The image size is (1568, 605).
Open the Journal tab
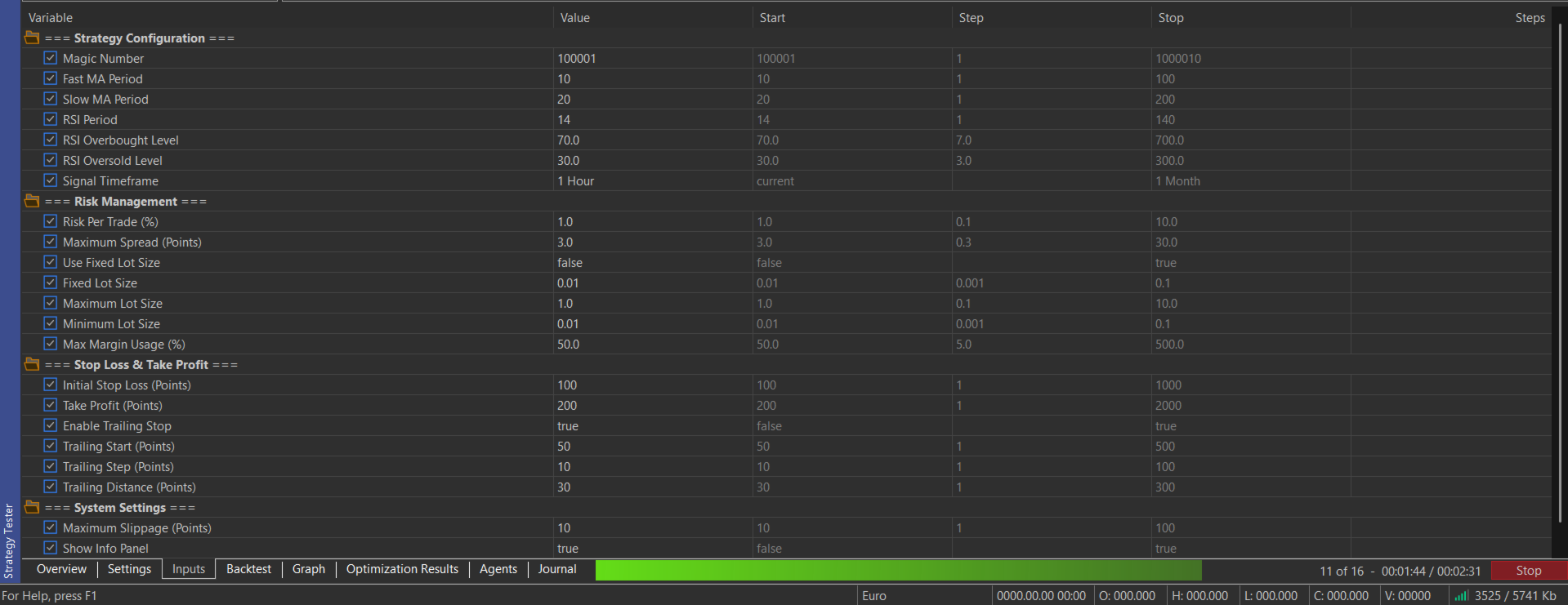coord(557,569)
